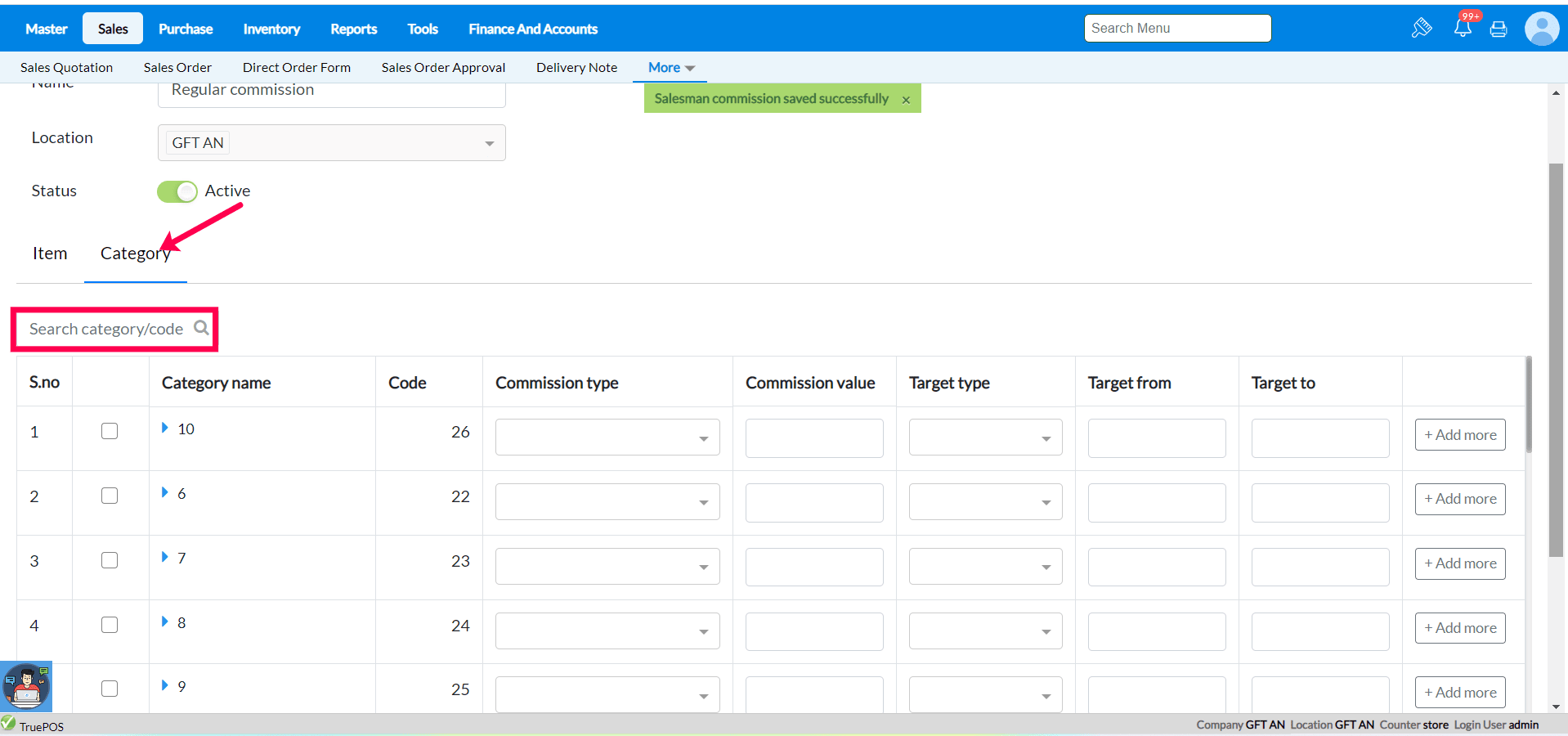
Task: Expand category 6 row
Action: click(165, 492)
